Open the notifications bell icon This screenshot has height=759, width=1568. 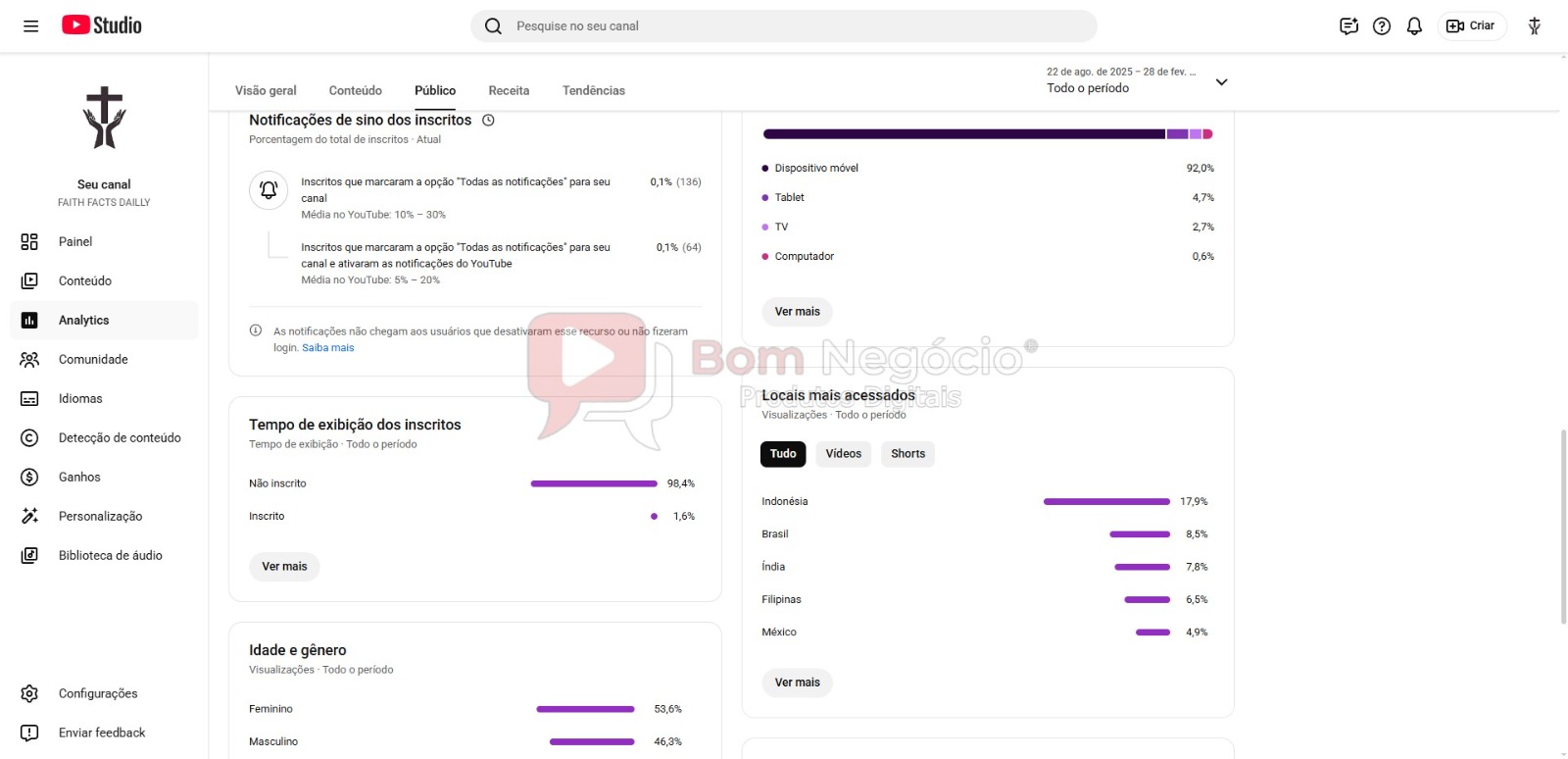1414,26
